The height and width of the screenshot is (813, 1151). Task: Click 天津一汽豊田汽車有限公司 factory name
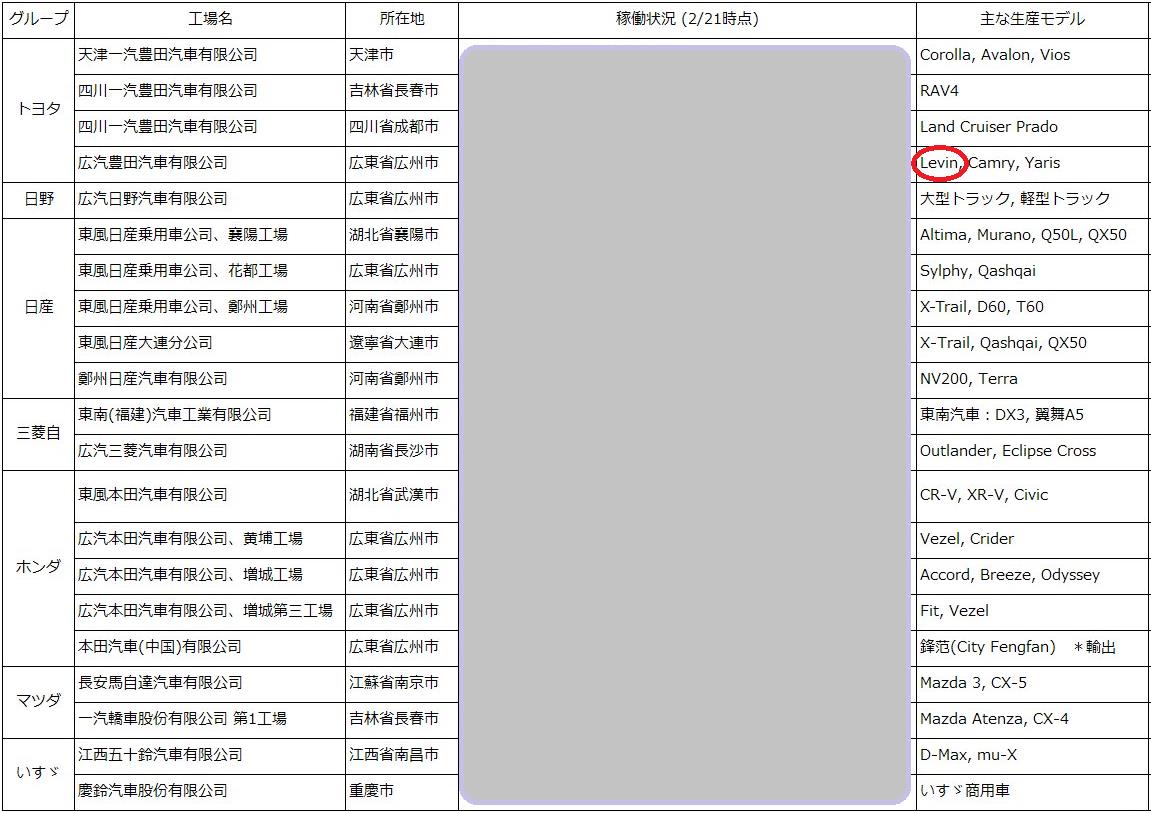[x=167, y=55]
